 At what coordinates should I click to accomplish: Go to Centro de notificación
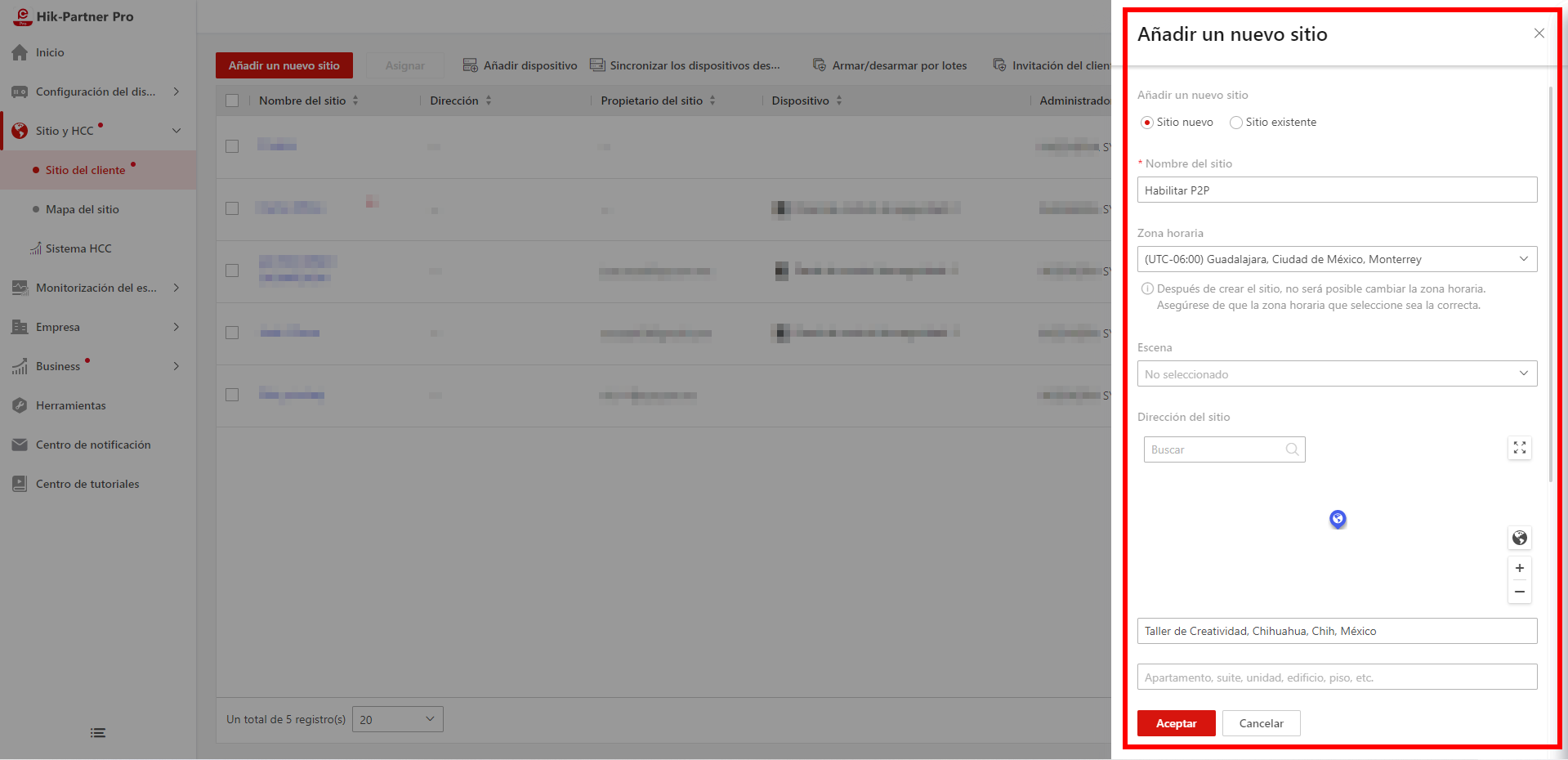pyautogui.click(x=93, y=445)
